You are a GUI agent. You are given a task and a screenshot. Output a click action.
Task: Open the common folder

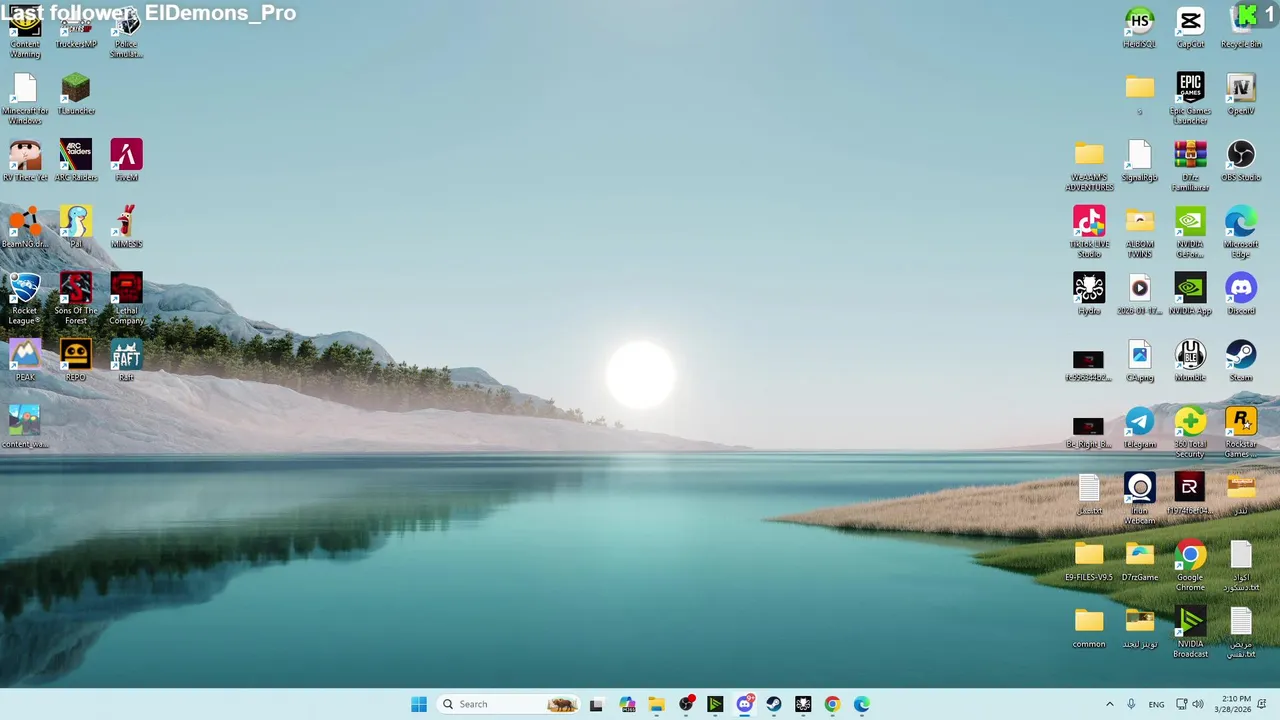coord(1089,628)
